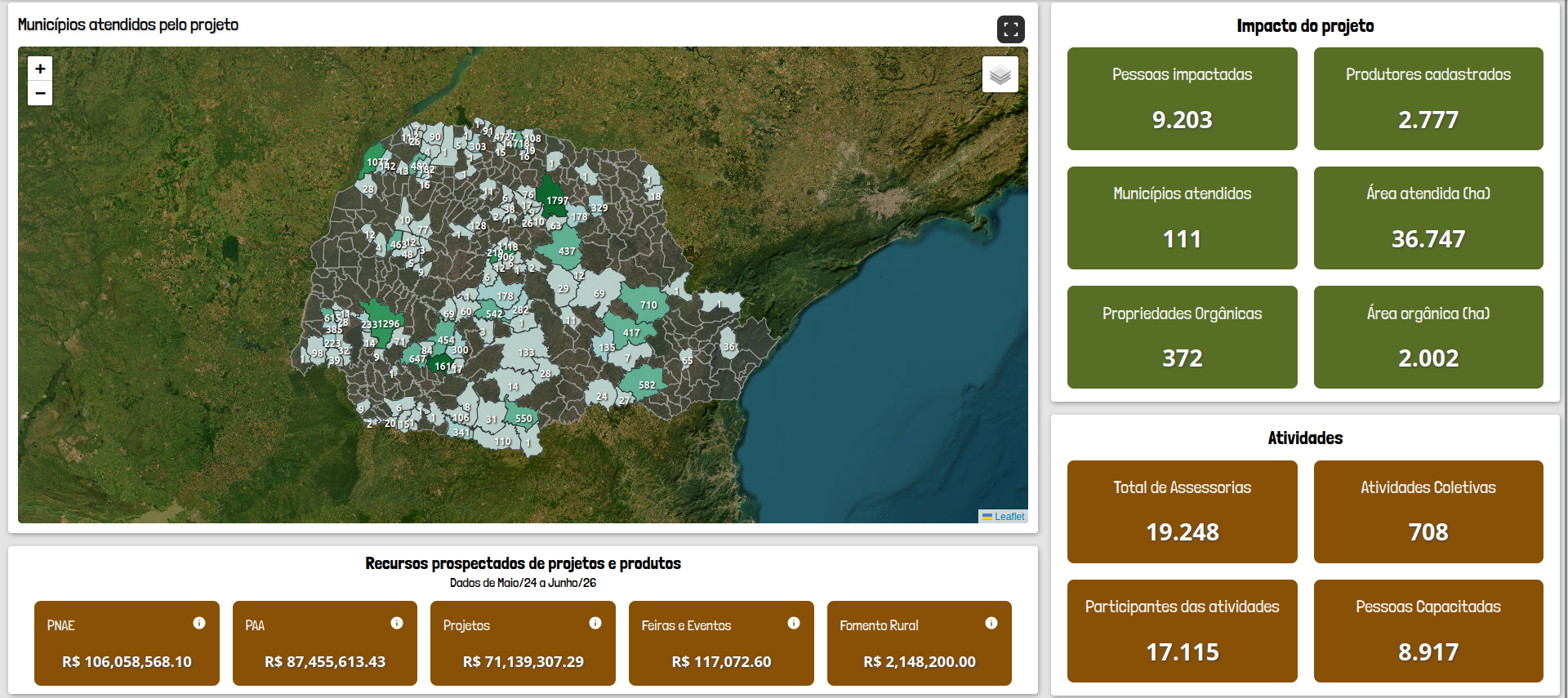Expand the map to fullscreen
Image resolution: width=1568 pixels, height=698 pixels.
(1011, 29)
